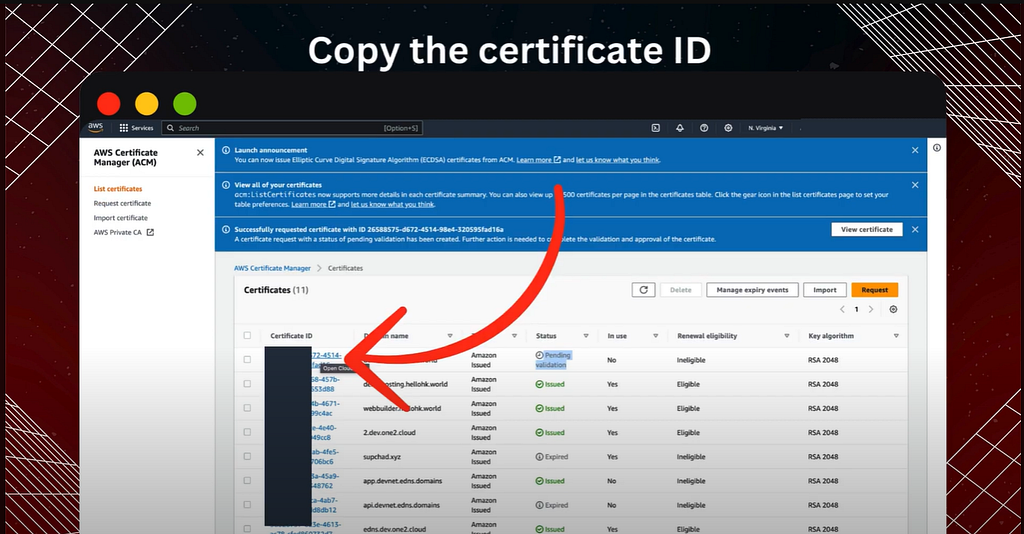Open table preferences gear icon
1024x534 pixels.
pyautogui.click(x=893, y=309)
